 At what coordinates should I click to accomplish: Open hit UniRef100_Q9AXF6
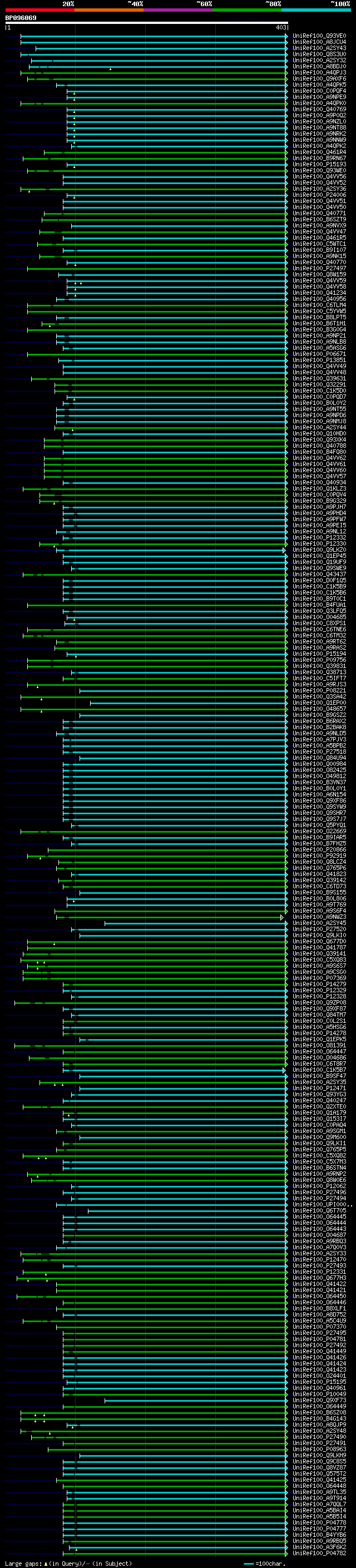click(x=319, y=78)
